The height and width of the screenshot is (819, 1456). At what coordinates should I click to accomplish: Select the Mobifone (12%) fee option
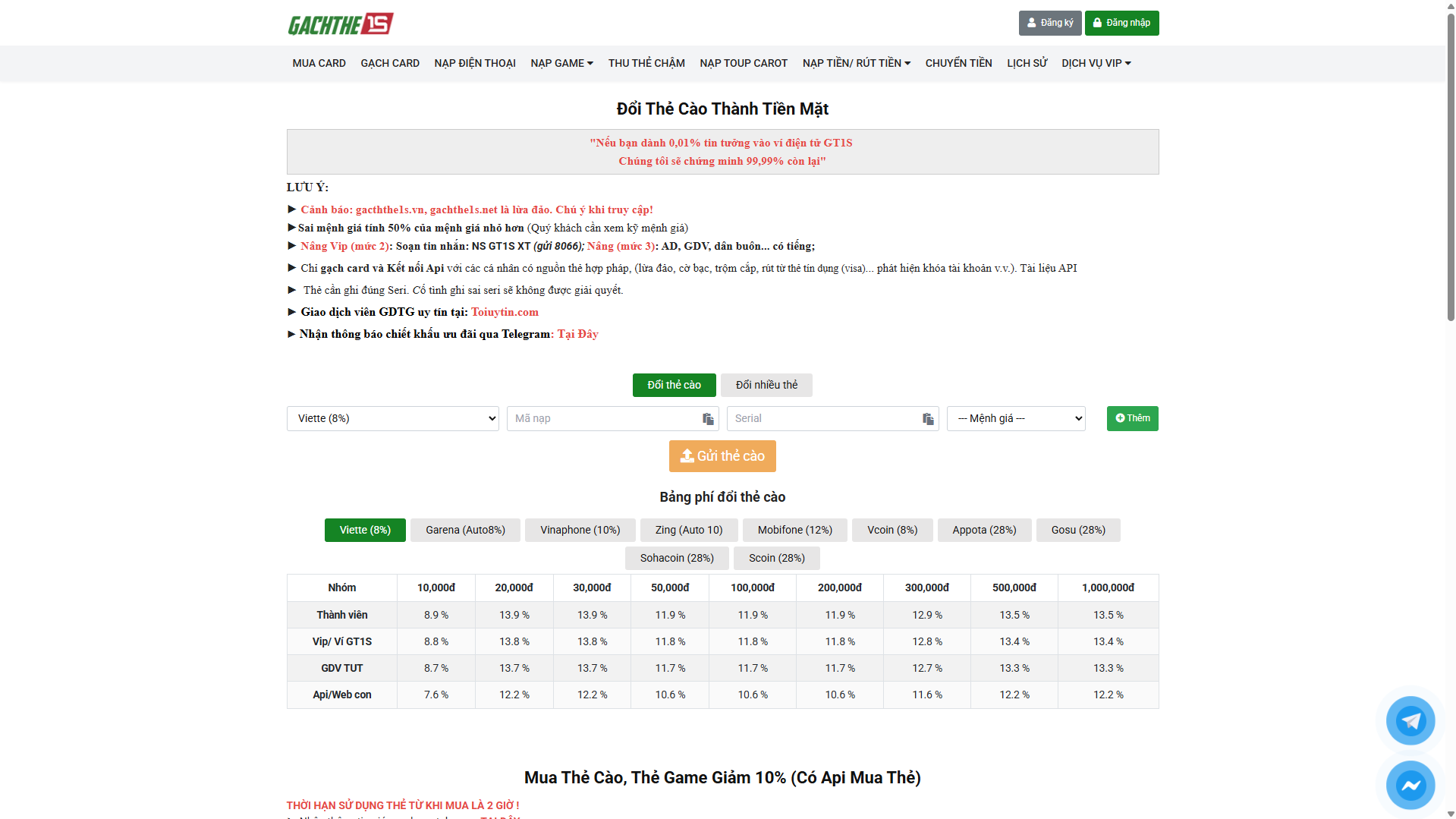pos(794,530)
